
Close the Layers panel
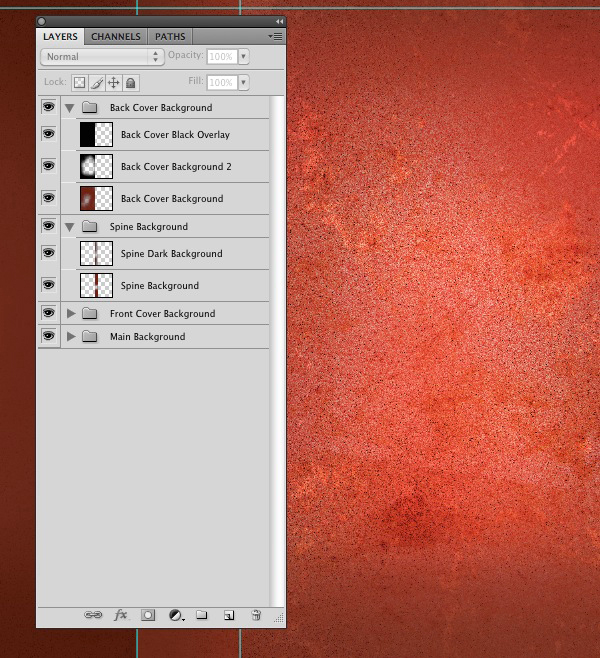point(41,21)
